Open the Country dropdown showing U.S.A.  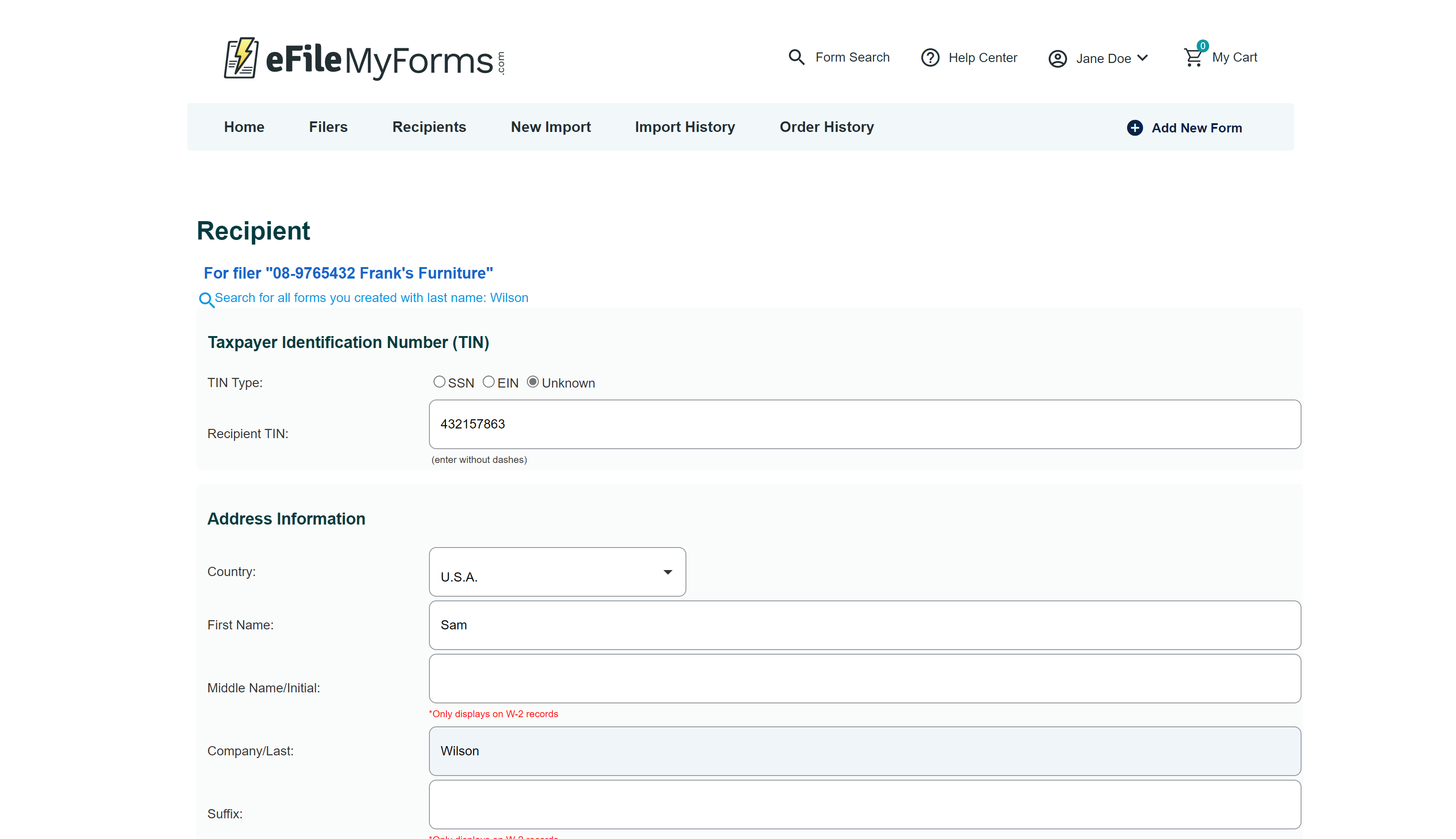[557, 571]
